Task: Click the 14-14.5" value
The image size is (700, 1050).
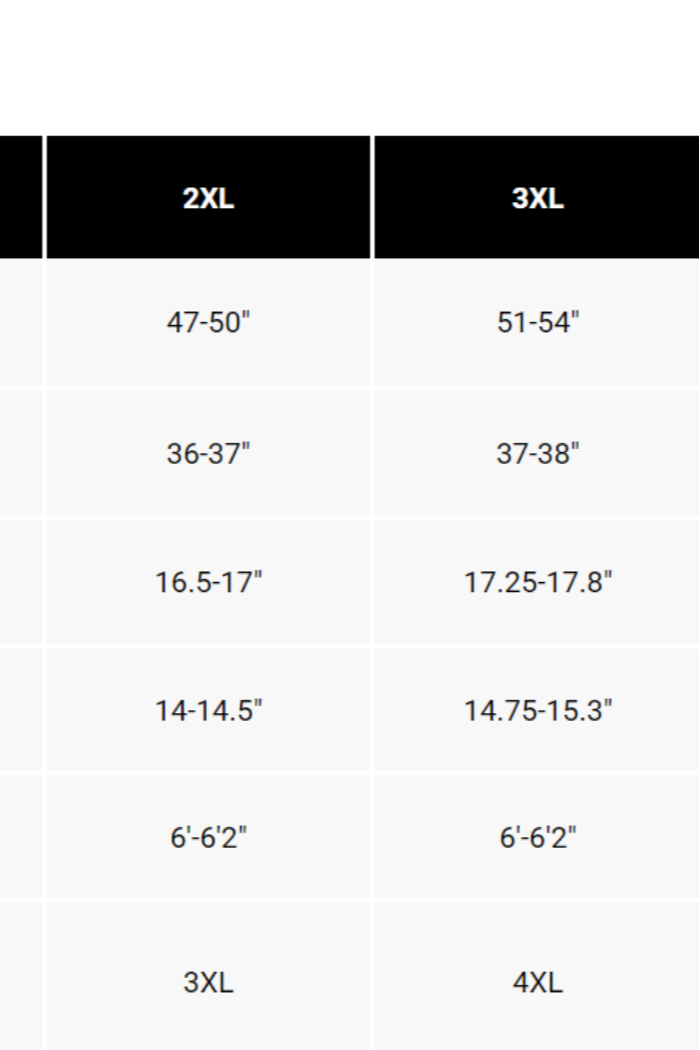Action: 208,710
